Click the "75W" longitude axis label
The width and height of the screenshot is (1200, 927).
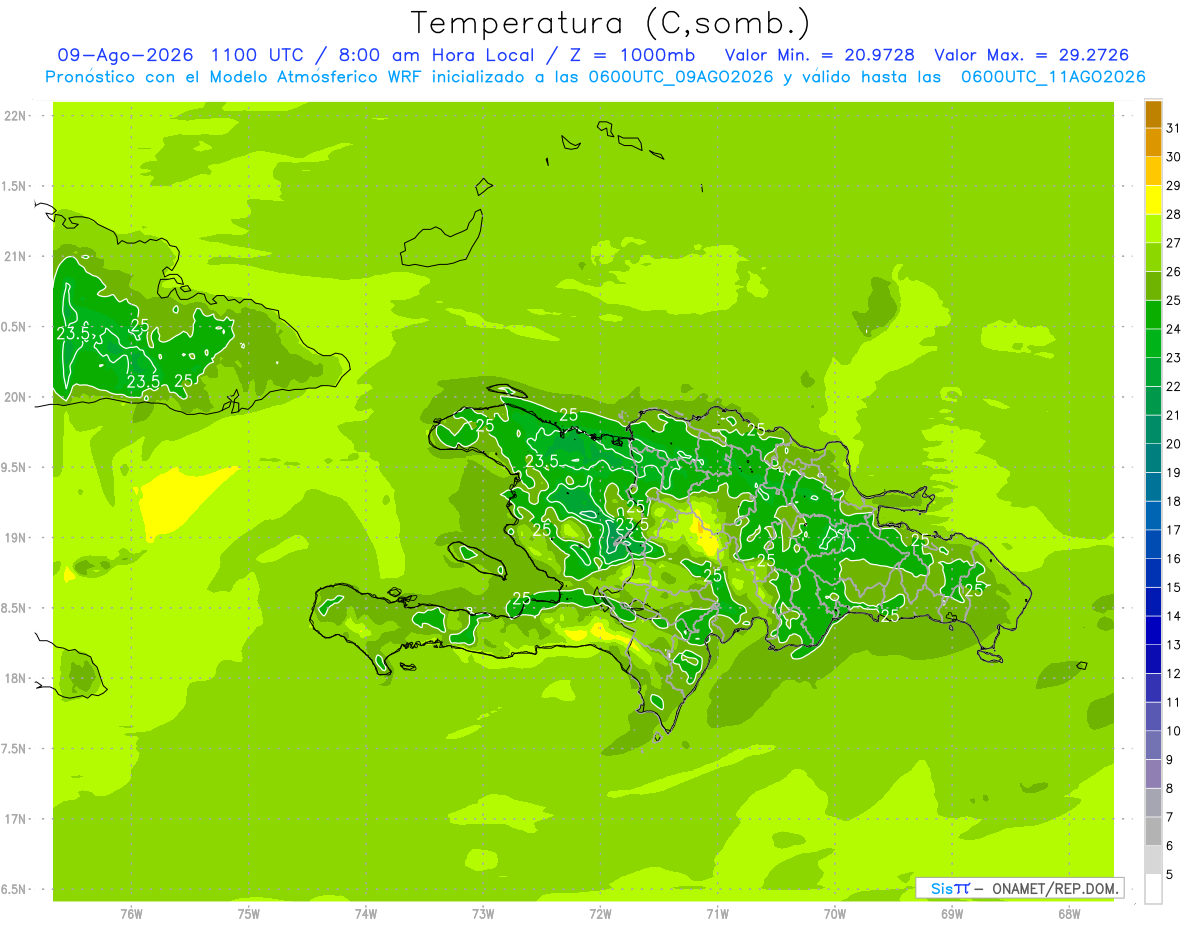tap(249, 914)
